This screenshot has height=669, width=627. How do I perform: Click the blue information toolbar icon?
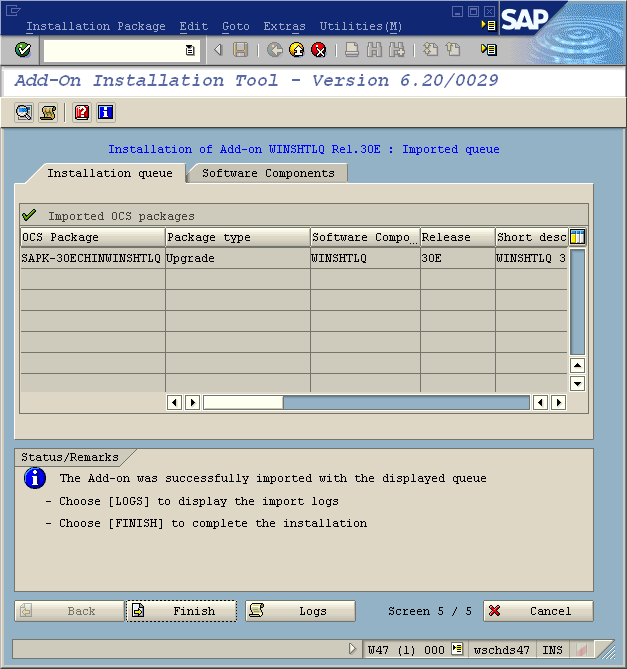coord(105,113)
